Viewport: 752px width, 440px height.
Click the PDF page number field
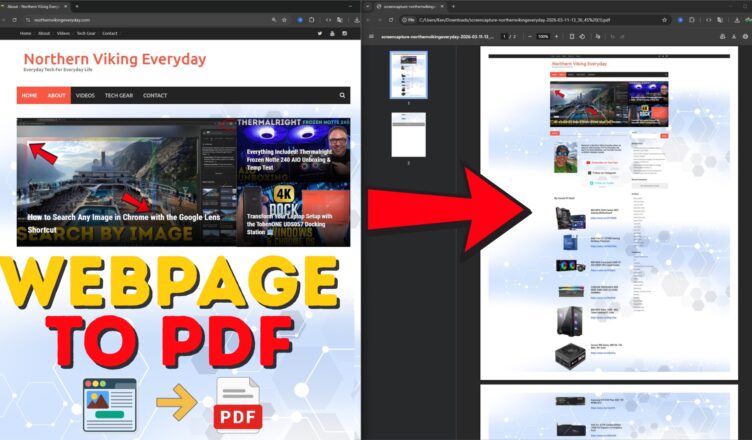504,36
